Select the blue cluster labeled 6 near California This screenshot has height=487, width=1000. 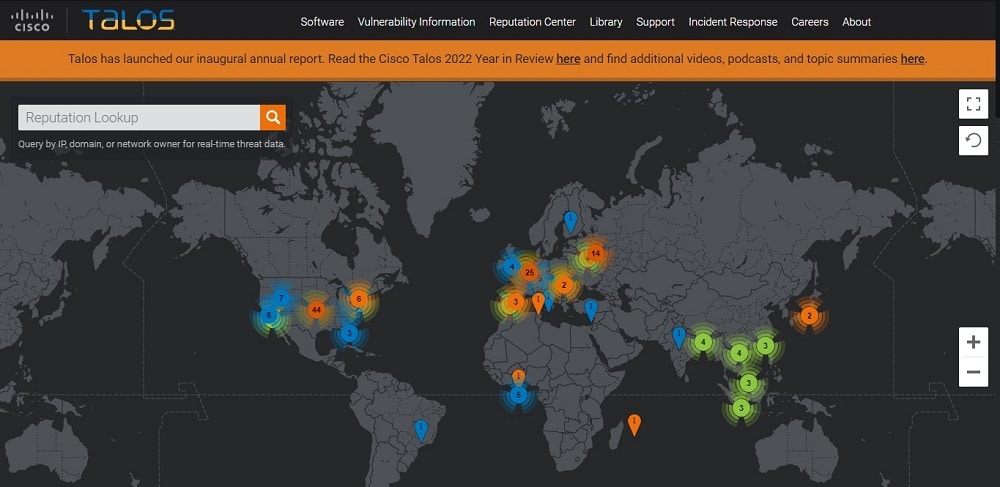click(x=269, y=315)
